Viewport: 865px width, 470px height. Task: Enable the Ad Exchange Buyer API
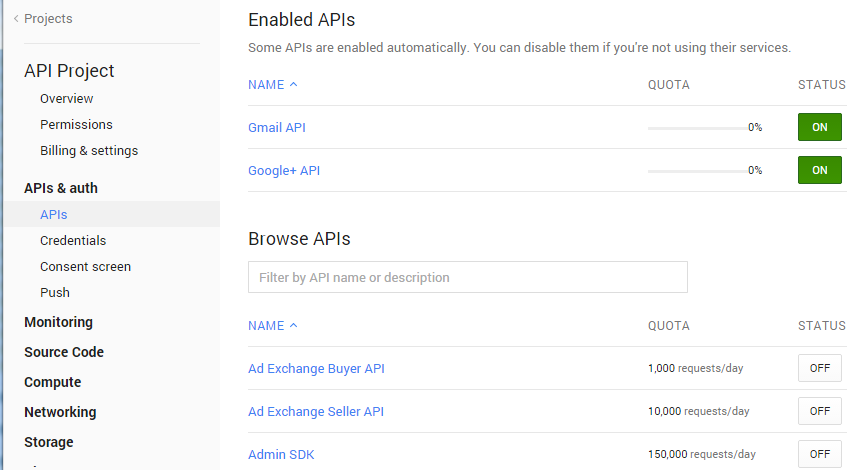819,368
